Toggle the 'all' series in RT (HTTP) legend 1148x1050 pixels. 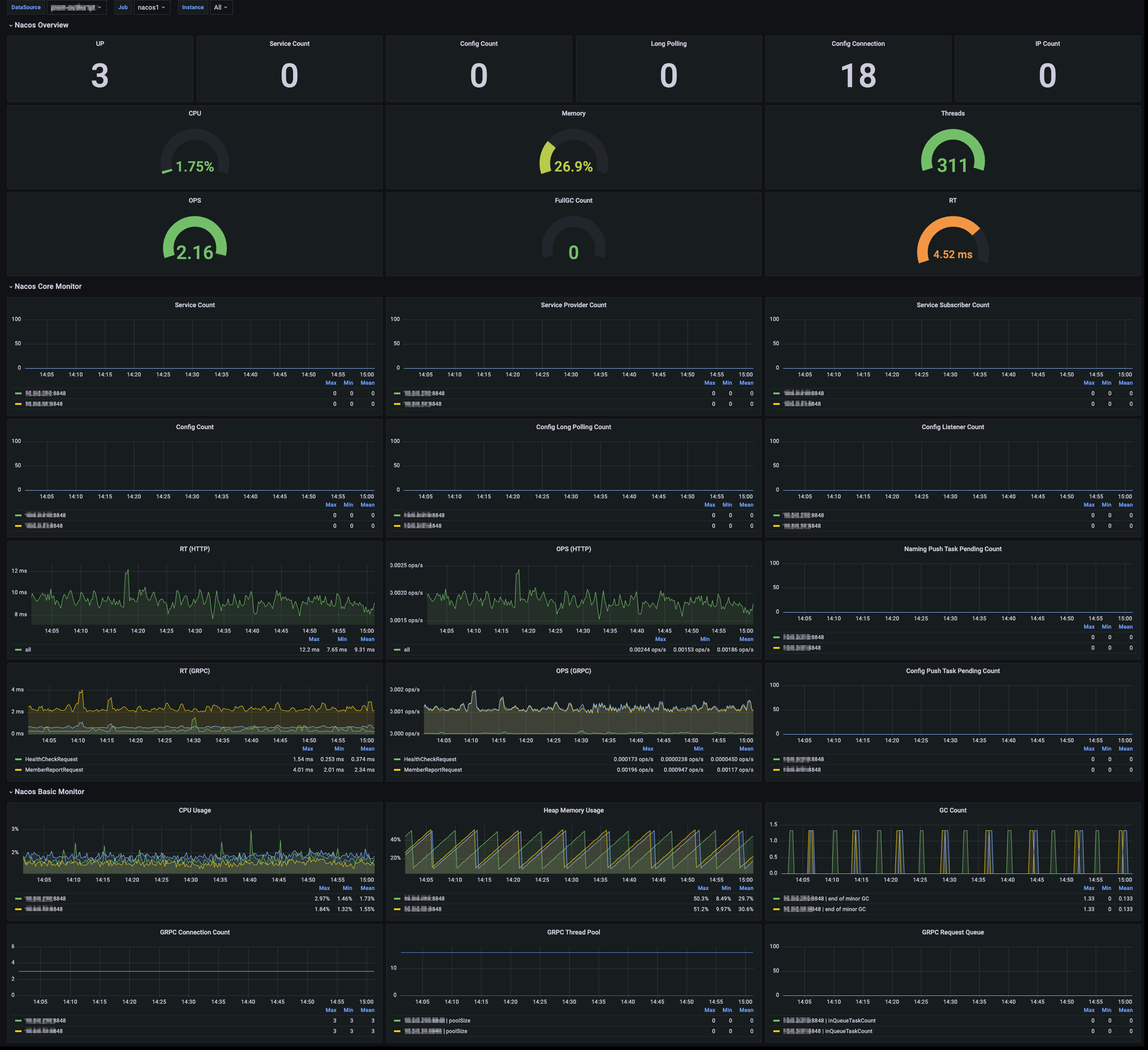tap(28, 650)
